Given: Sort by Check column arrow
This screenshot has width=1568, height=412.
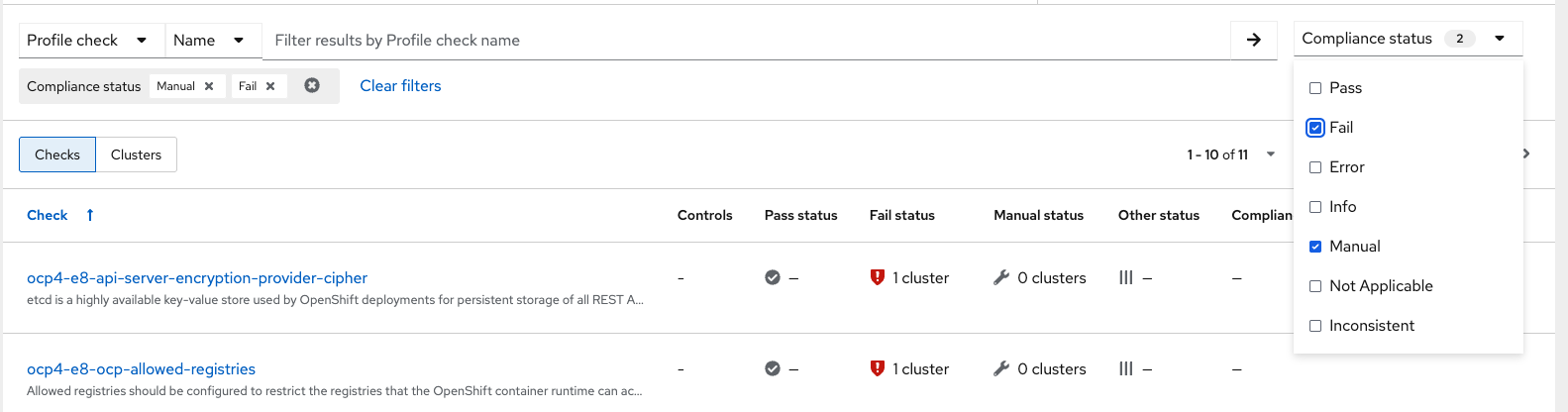Looking at the screenshot, I should [x=90, y=215].
